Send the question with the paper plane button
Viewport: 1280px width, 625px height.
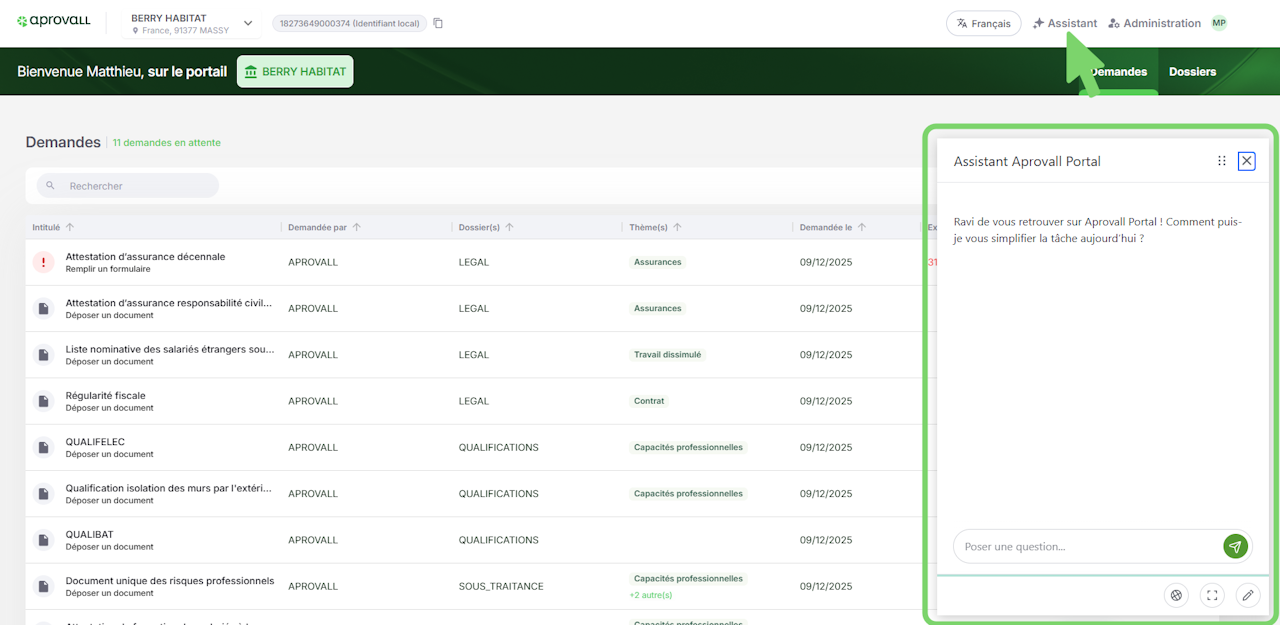coord(1235,546)
